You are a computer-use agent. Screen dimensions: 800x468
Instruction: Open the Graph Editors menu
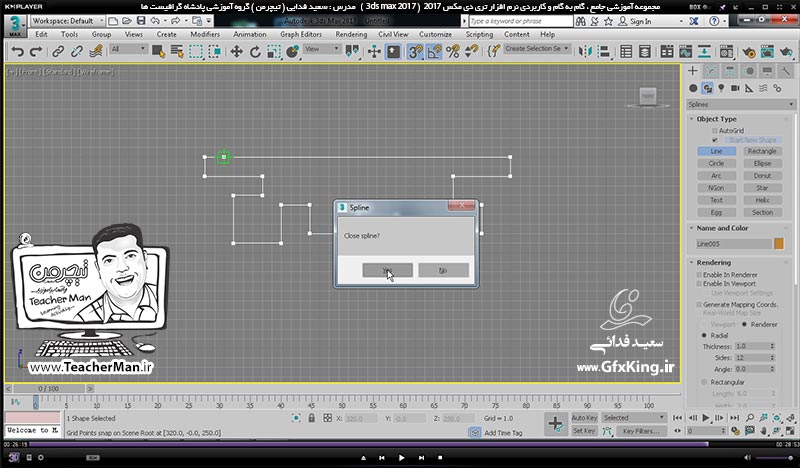point(301,34)
